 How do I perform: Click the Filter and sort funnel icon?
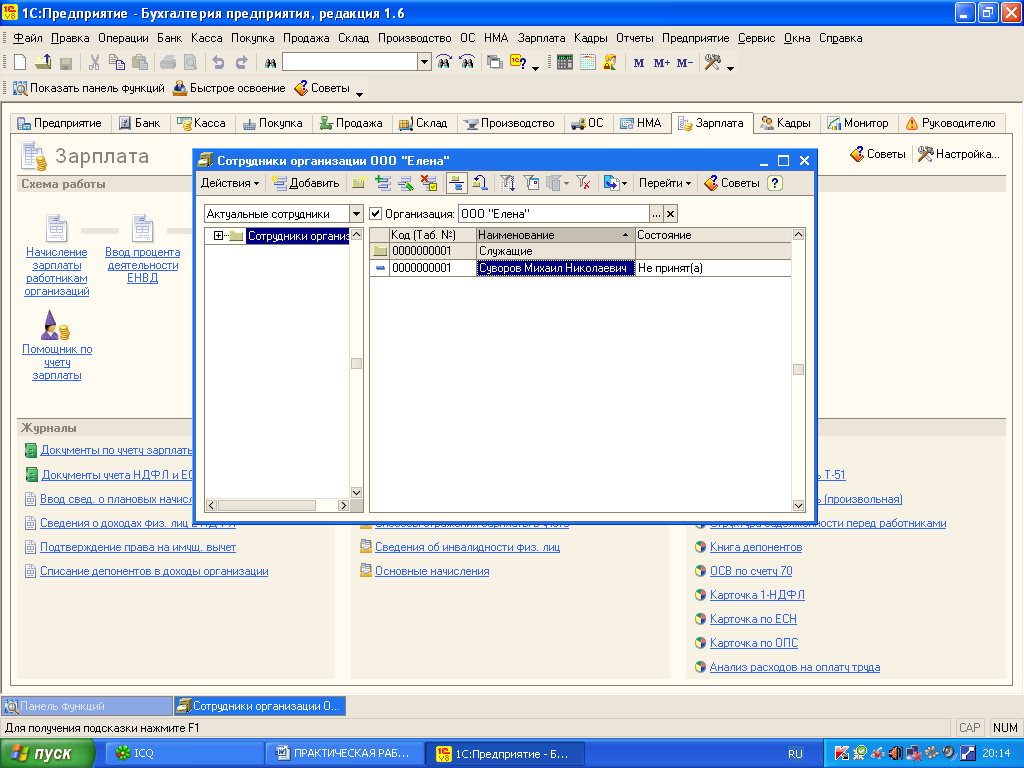507,184
